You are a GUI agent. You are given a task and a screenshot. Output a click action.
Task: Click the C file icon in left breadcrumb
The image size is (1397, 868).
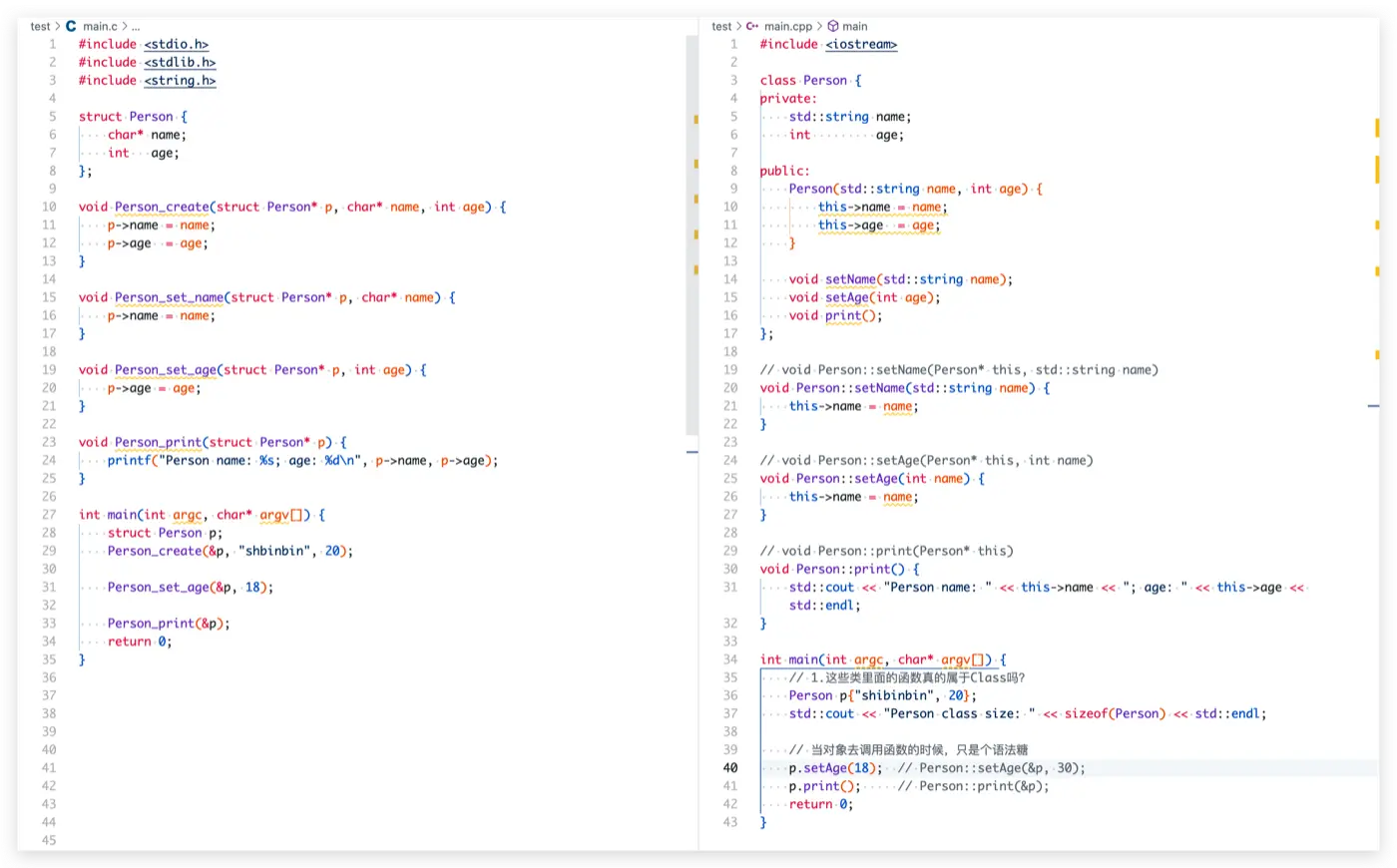pyautogui.click(x=71, y=26)
